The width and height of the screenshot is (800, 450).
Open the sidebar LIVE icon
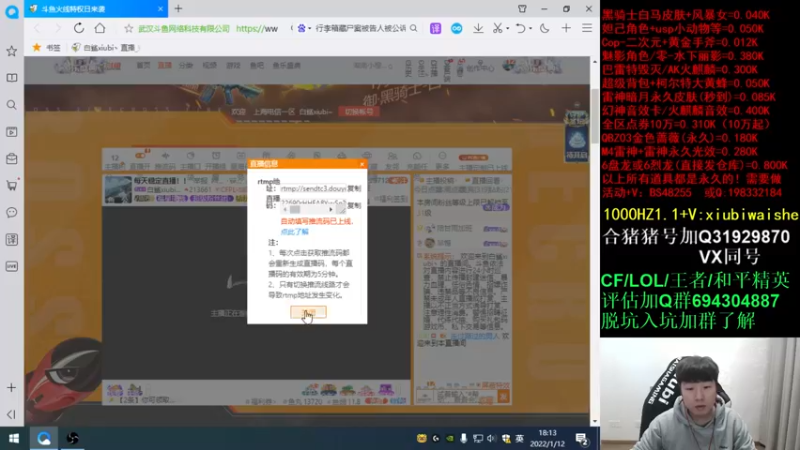point(11,266)
